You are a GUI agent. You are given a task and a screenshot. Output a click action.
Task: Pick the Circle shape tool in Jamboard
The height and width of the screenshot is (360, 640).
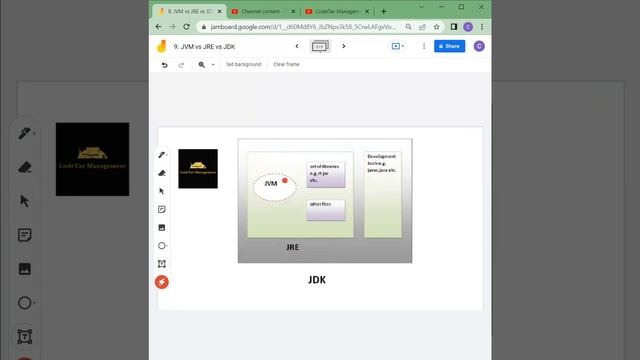pyautogui.click(x=162, y=246)
